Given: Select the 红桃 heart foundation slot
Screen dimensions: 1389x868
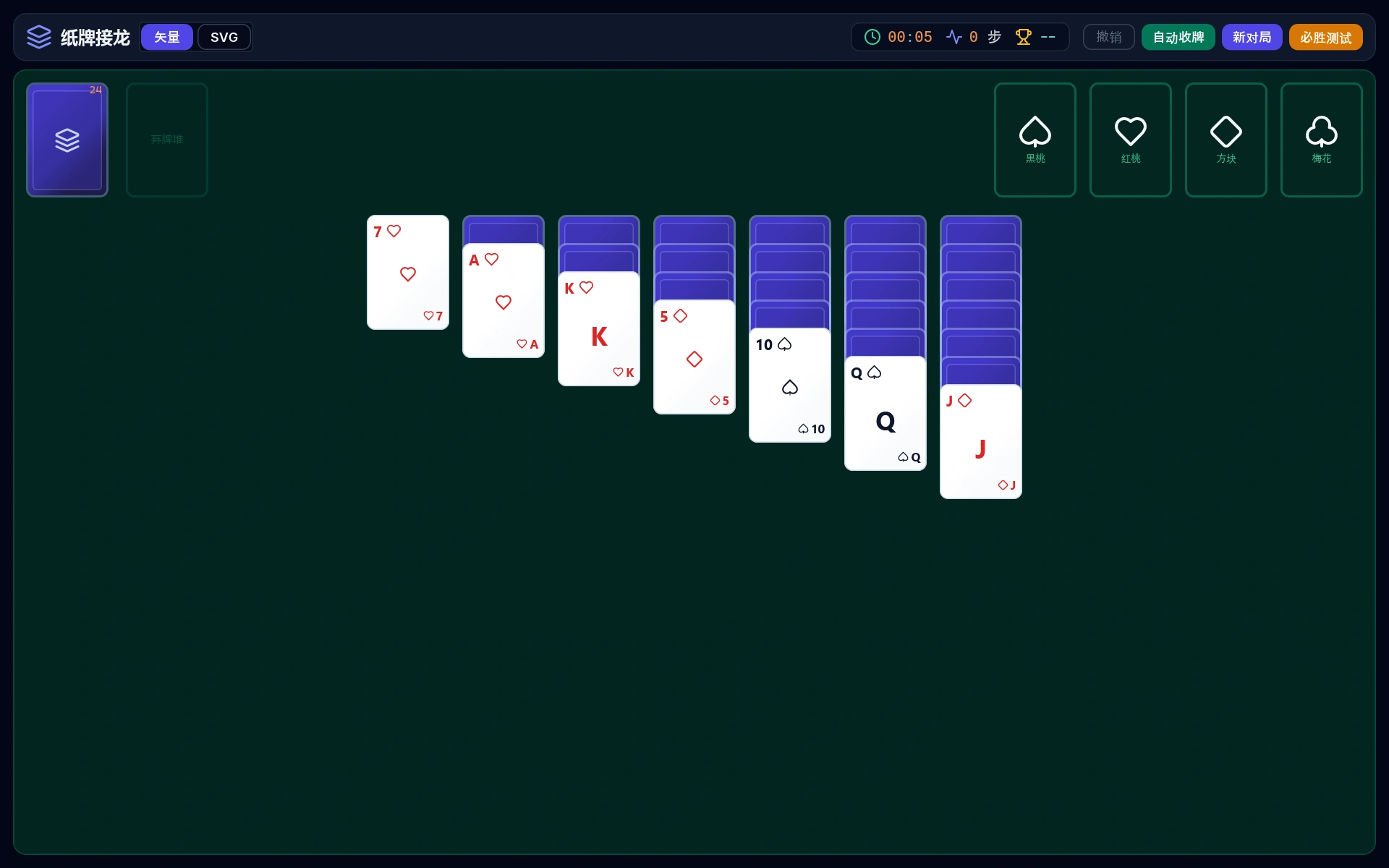Looking at the screenshot, I should click(x=1131, y=140).
